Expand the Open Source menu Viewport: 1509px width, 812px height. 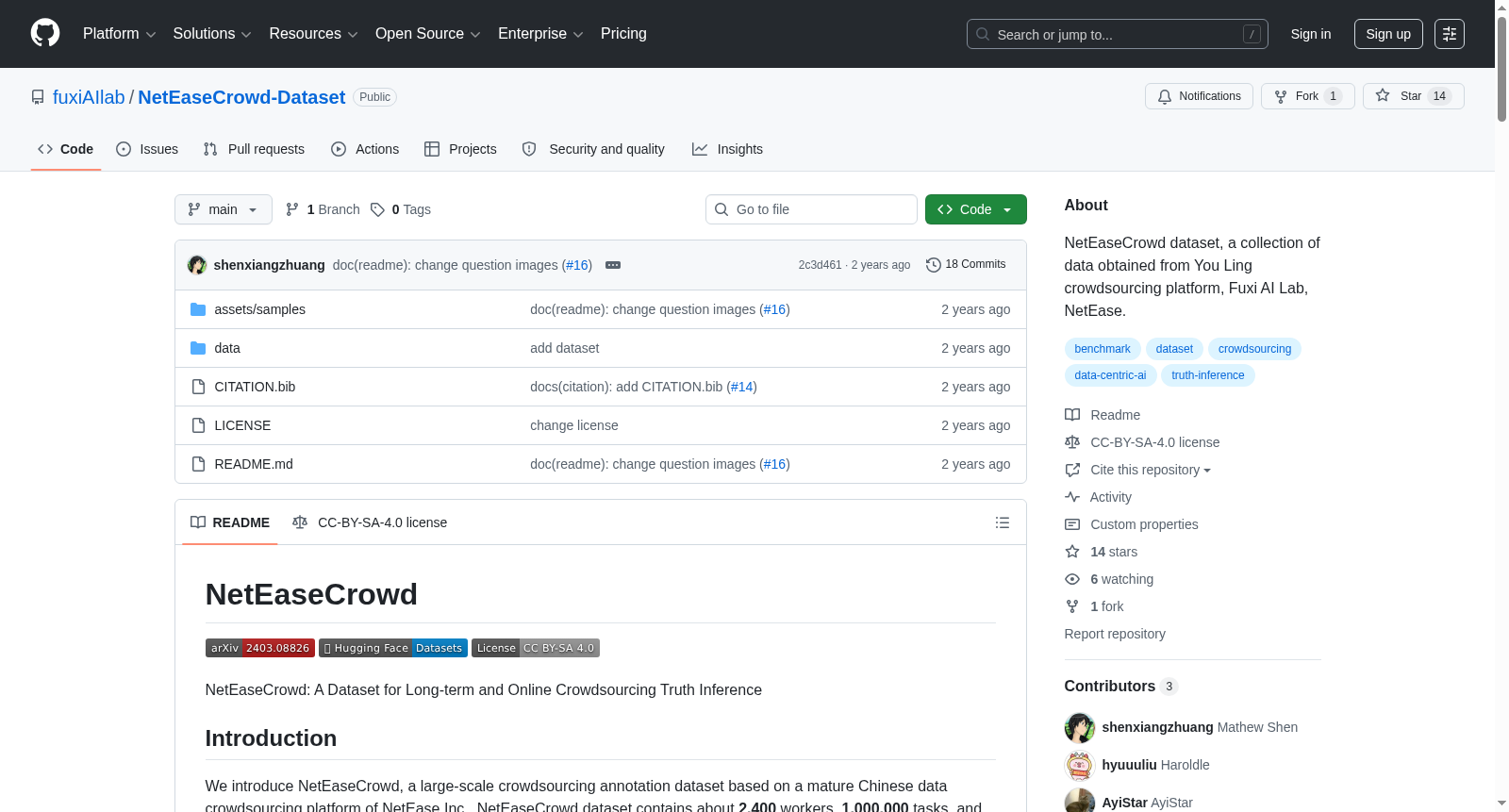pos(428,34)
